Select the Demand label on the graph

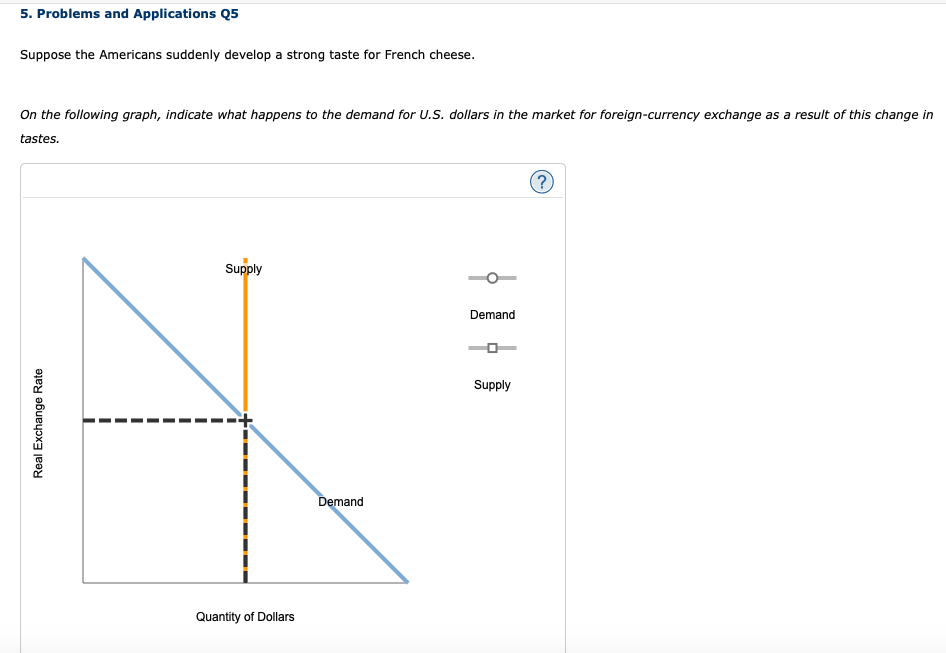(x=340, y=501)
